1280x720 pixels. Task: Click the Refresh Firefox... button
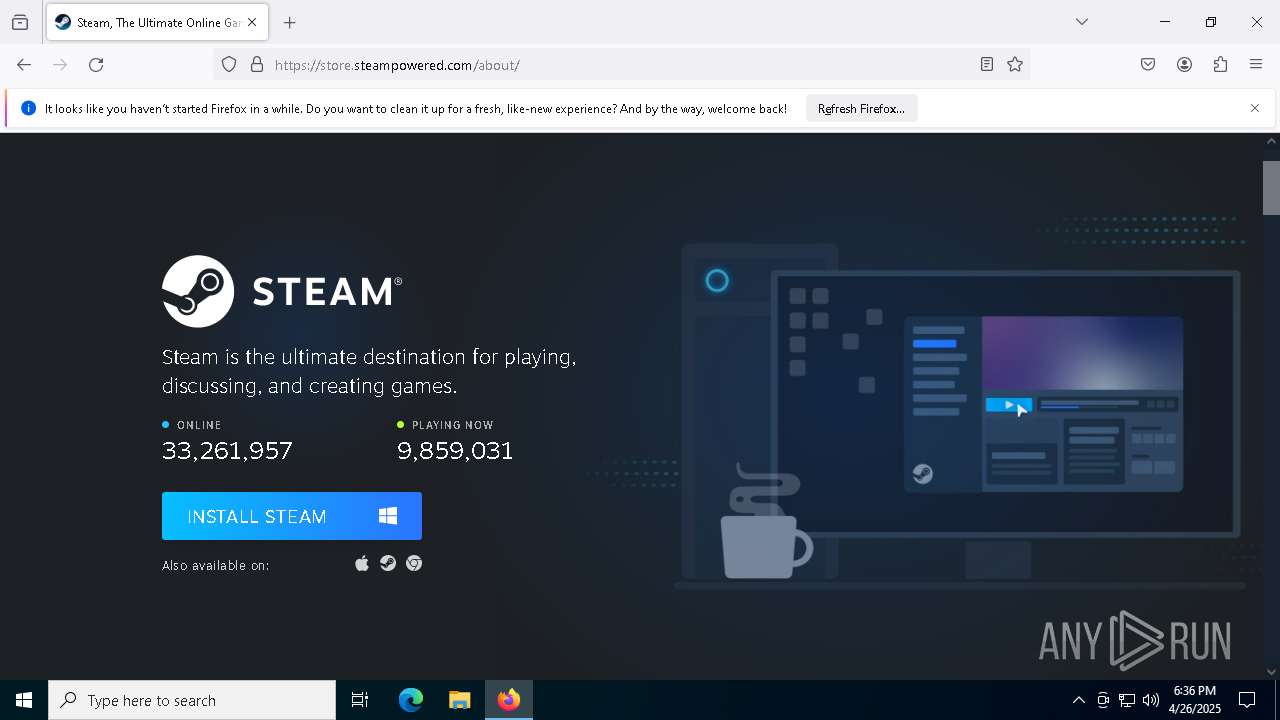(861, 108)
